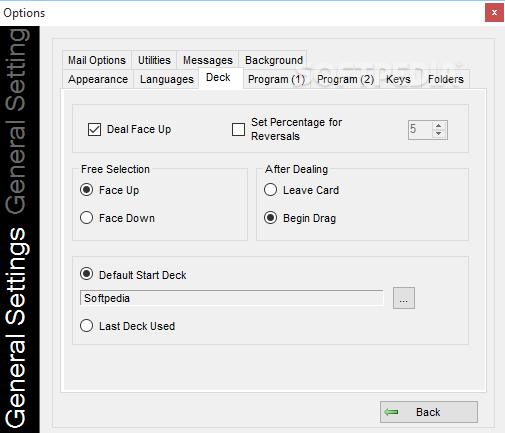The height and width of the screenshot is (433, 505).
Task: Select Last Deck Used option
Action: pos(86,326)
